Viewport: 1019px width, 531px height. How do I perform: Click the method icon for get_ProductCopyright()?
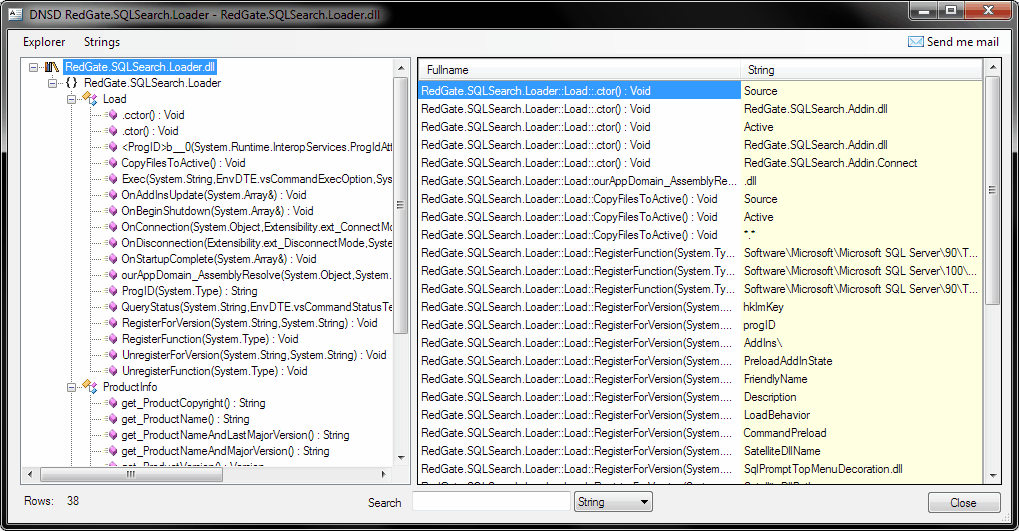tap(112, 403)
